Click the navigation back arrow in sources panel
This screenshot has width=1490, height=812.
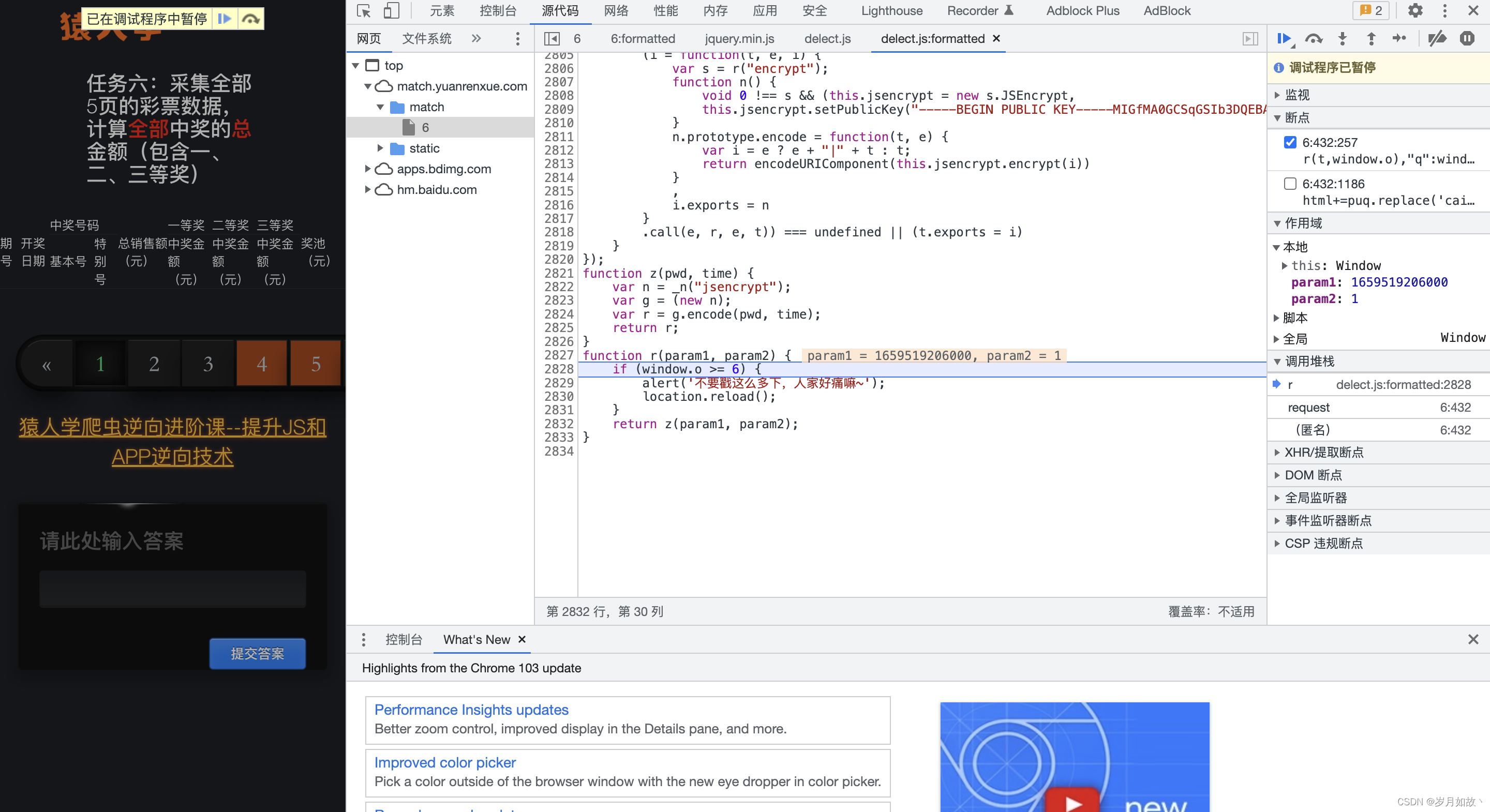click(x=551, y=38)
